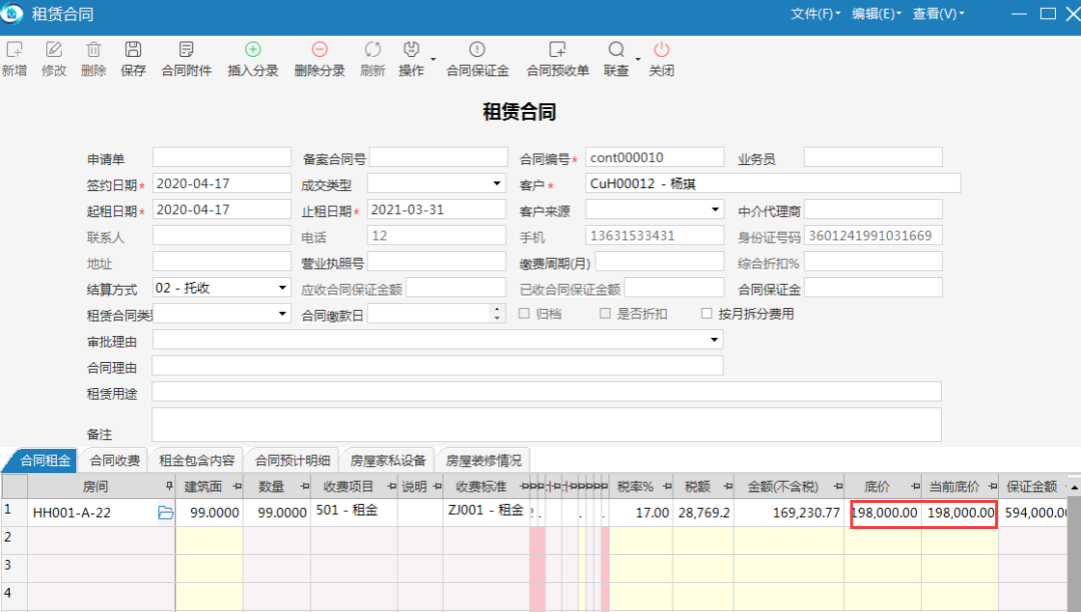Click the 业务员 input field

click(x=873, y=157)
